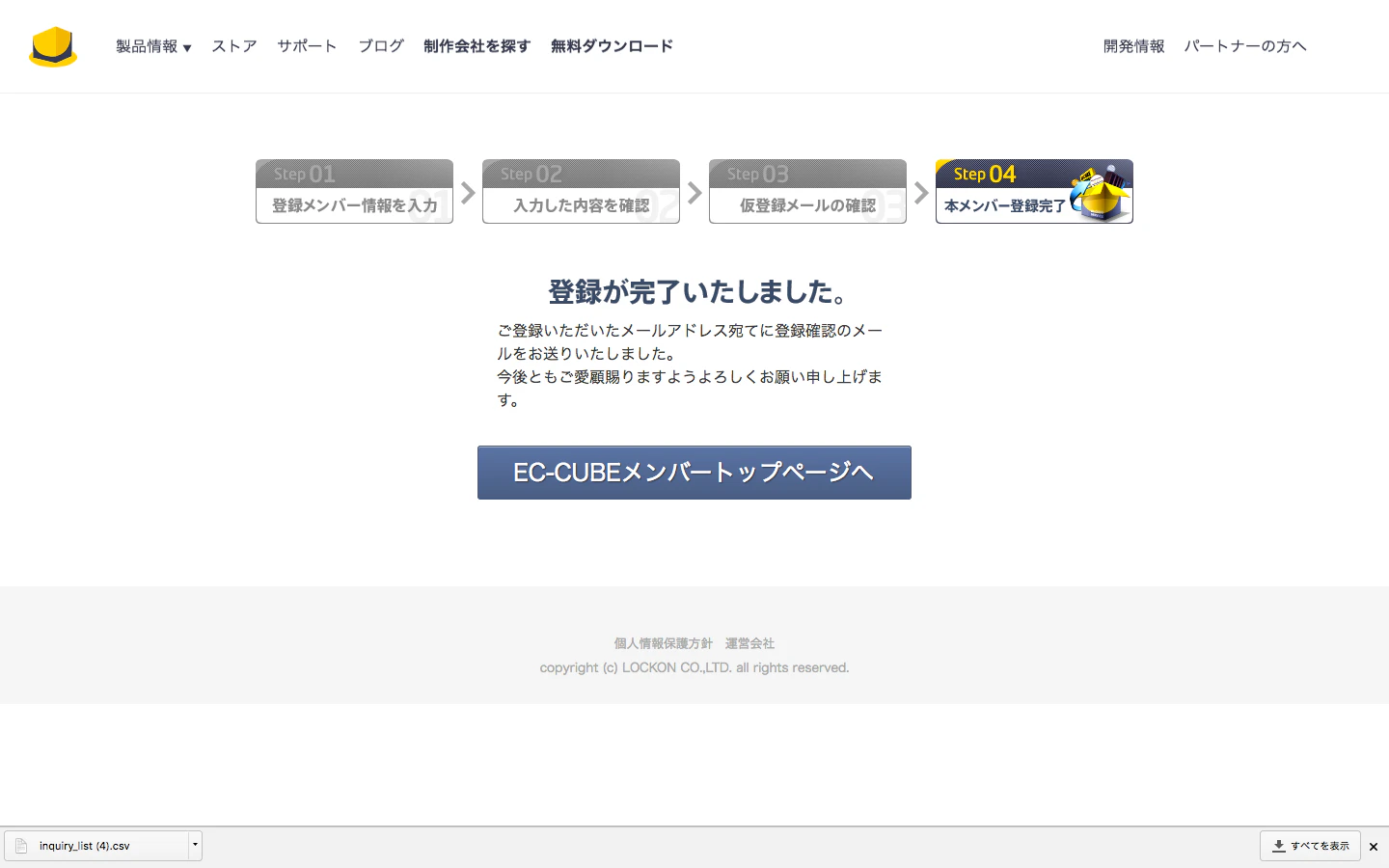Screen dimensions: 1389x868
Task: Click 無料ダウンロード in the header
Action: [612, 46]
